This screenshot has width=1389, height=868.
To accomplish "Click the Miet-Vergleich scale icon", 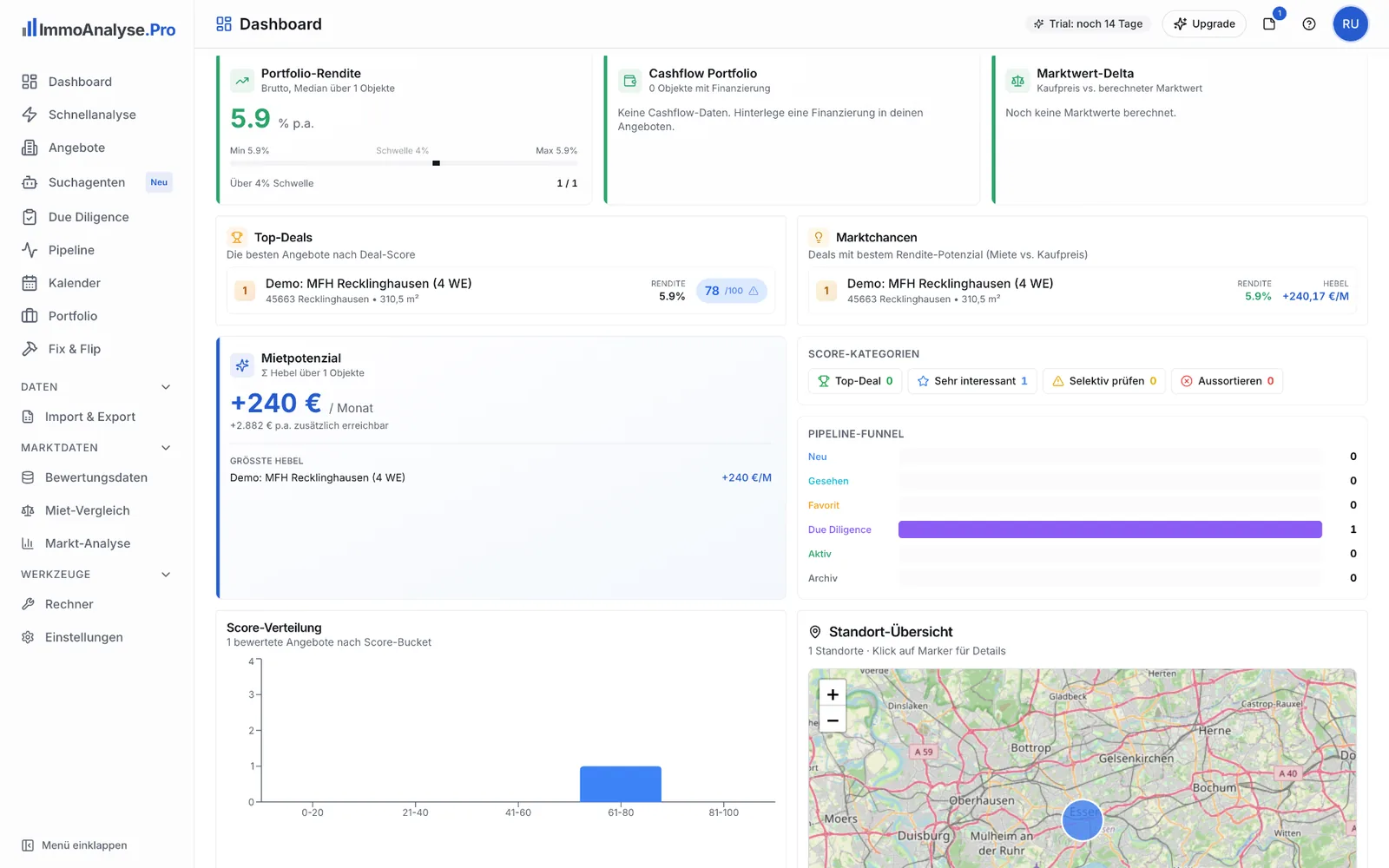I will tap(28, 510).
